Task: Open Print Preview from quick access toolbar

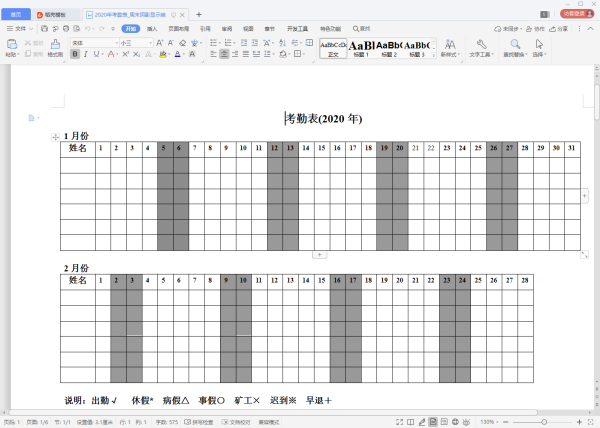Action: click(x=77, y=29)
